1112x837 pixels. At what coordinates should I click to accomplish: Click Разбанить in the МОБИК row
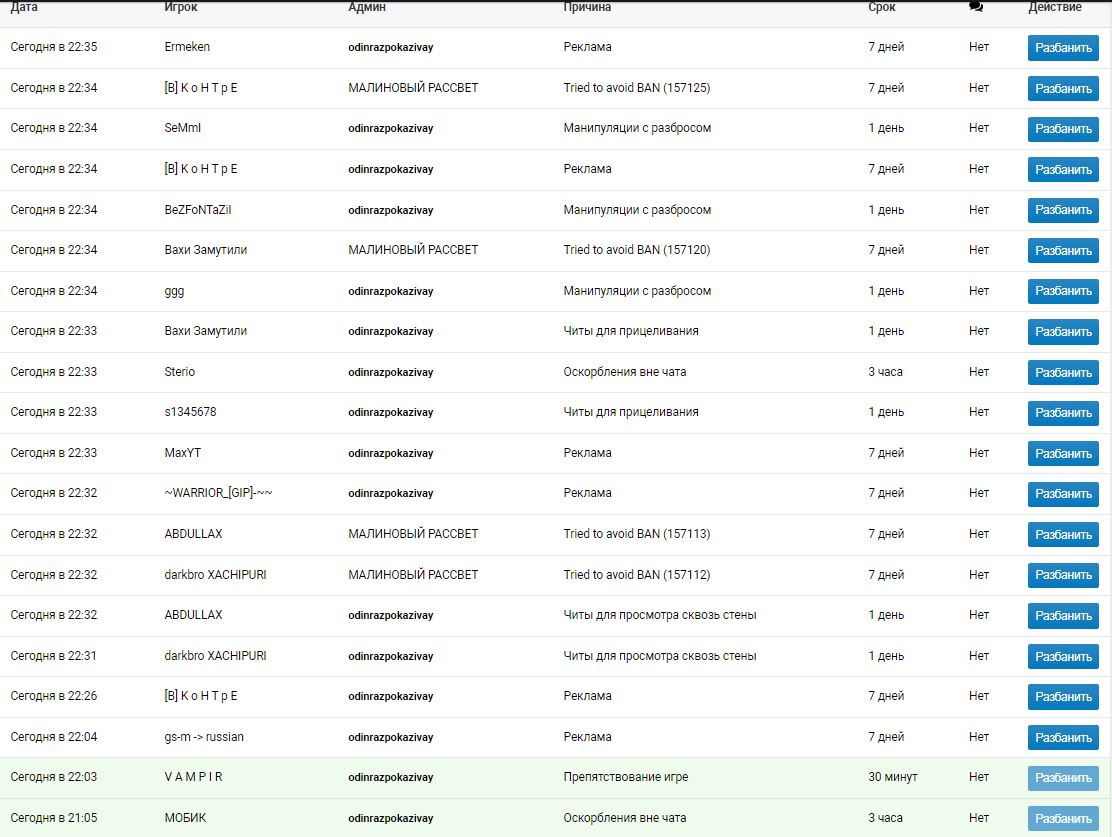1063,818
